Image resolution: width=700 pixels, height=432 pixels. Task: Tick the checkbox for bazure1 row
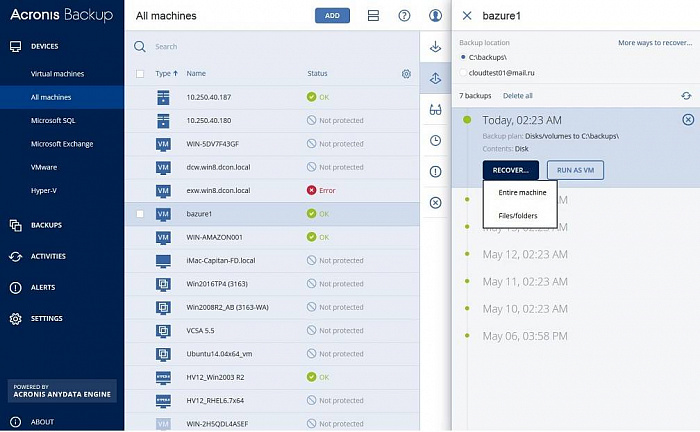(140, 214)
